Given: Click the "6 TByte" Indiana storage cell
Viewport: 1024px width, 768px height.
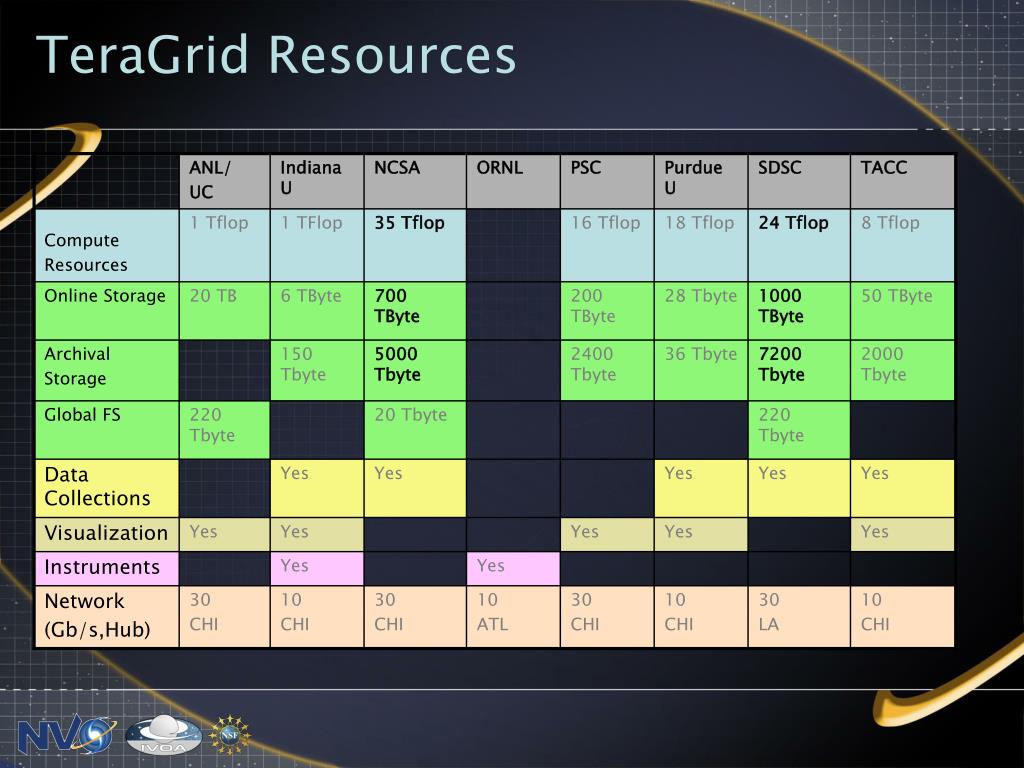Looking at the screenshot, I should point(317,311).
